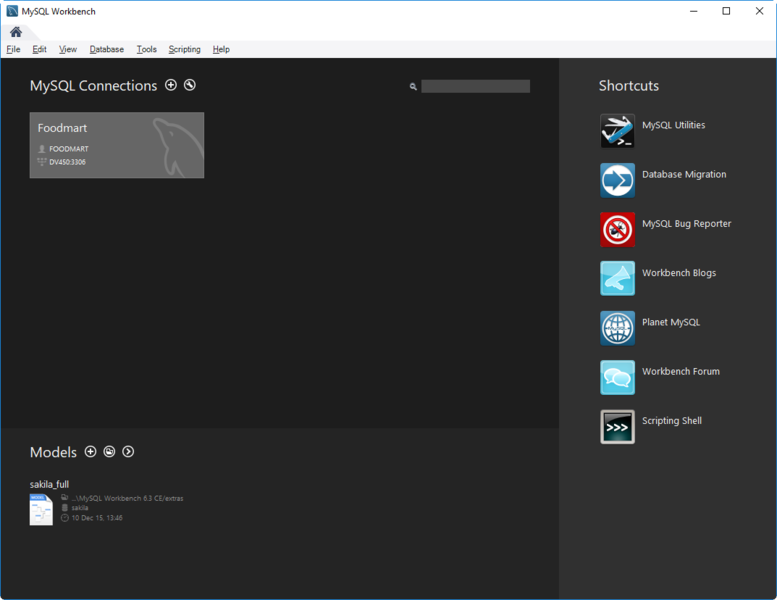777x600 pixels.
Task: Open the Scripting menu
Action: (x=184, y=49)
